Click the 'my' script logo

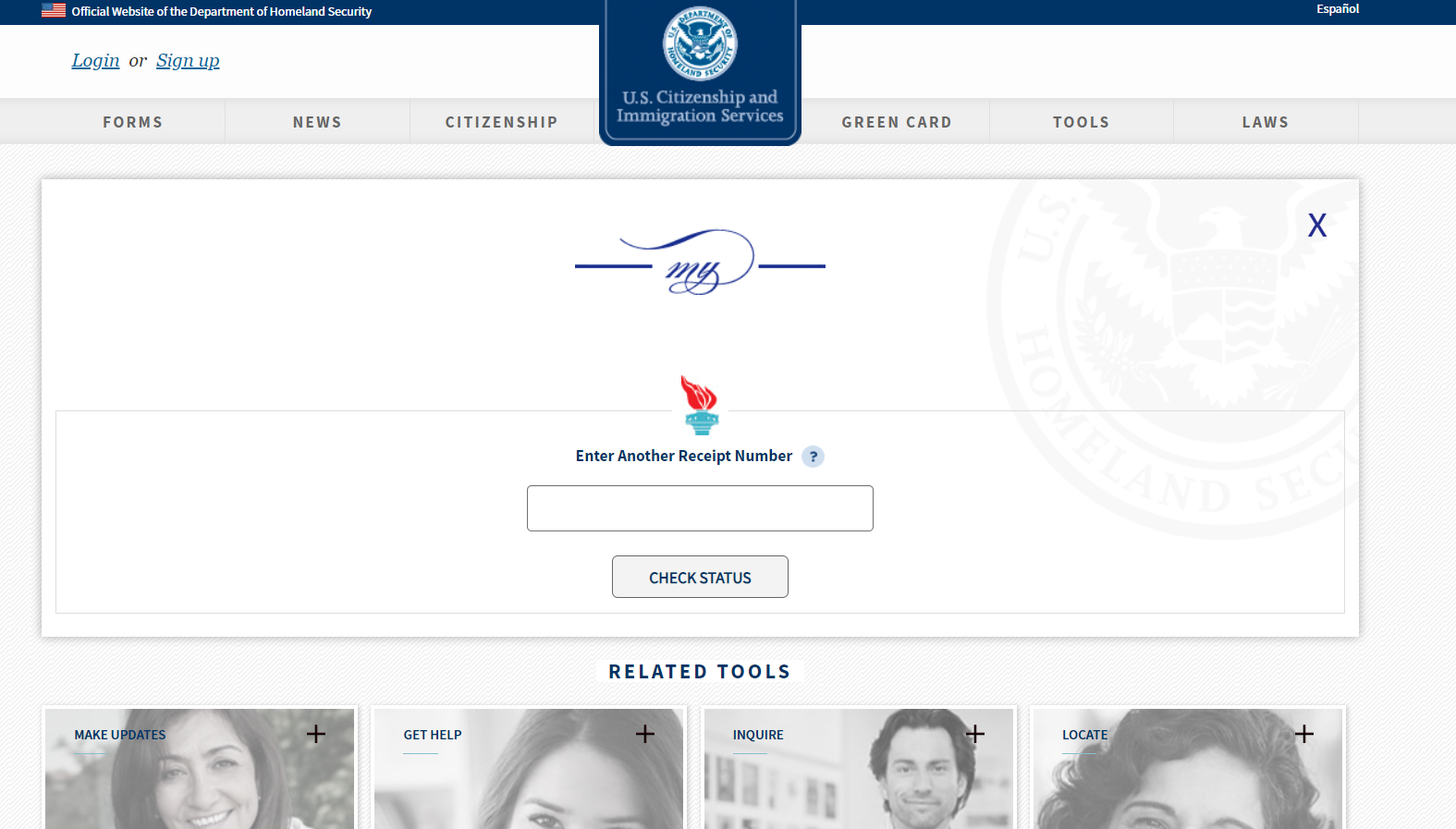[x=700, y=262]
